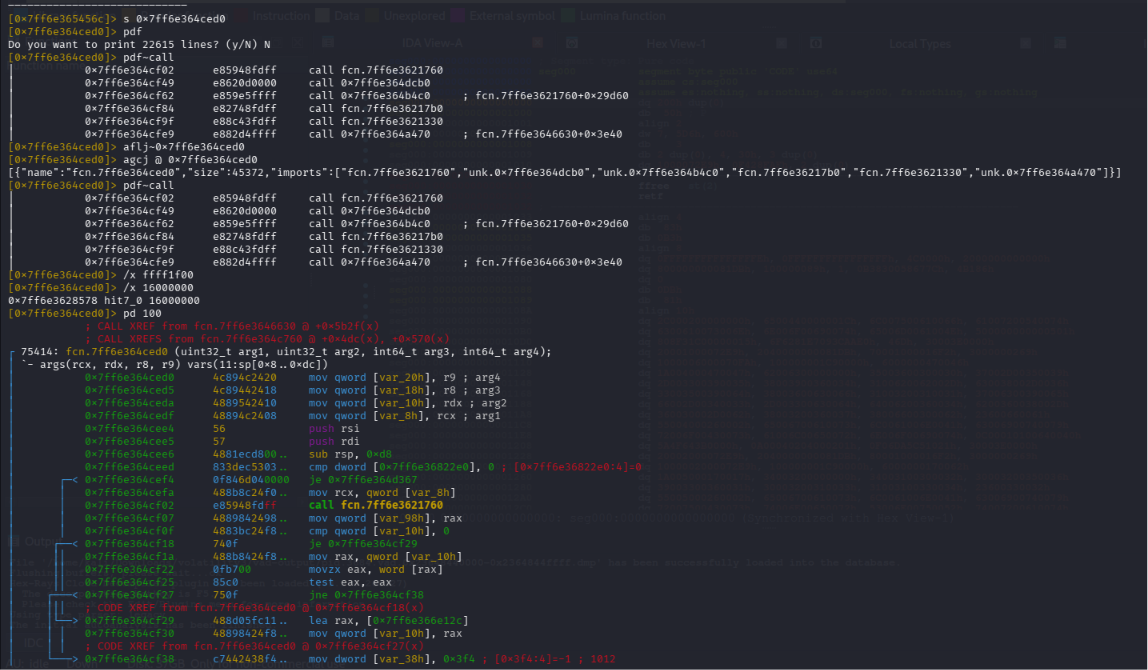1148x670 pixels.
Task: Click the opcode bytes '85c0'
Action: click(x=226, y=583)
